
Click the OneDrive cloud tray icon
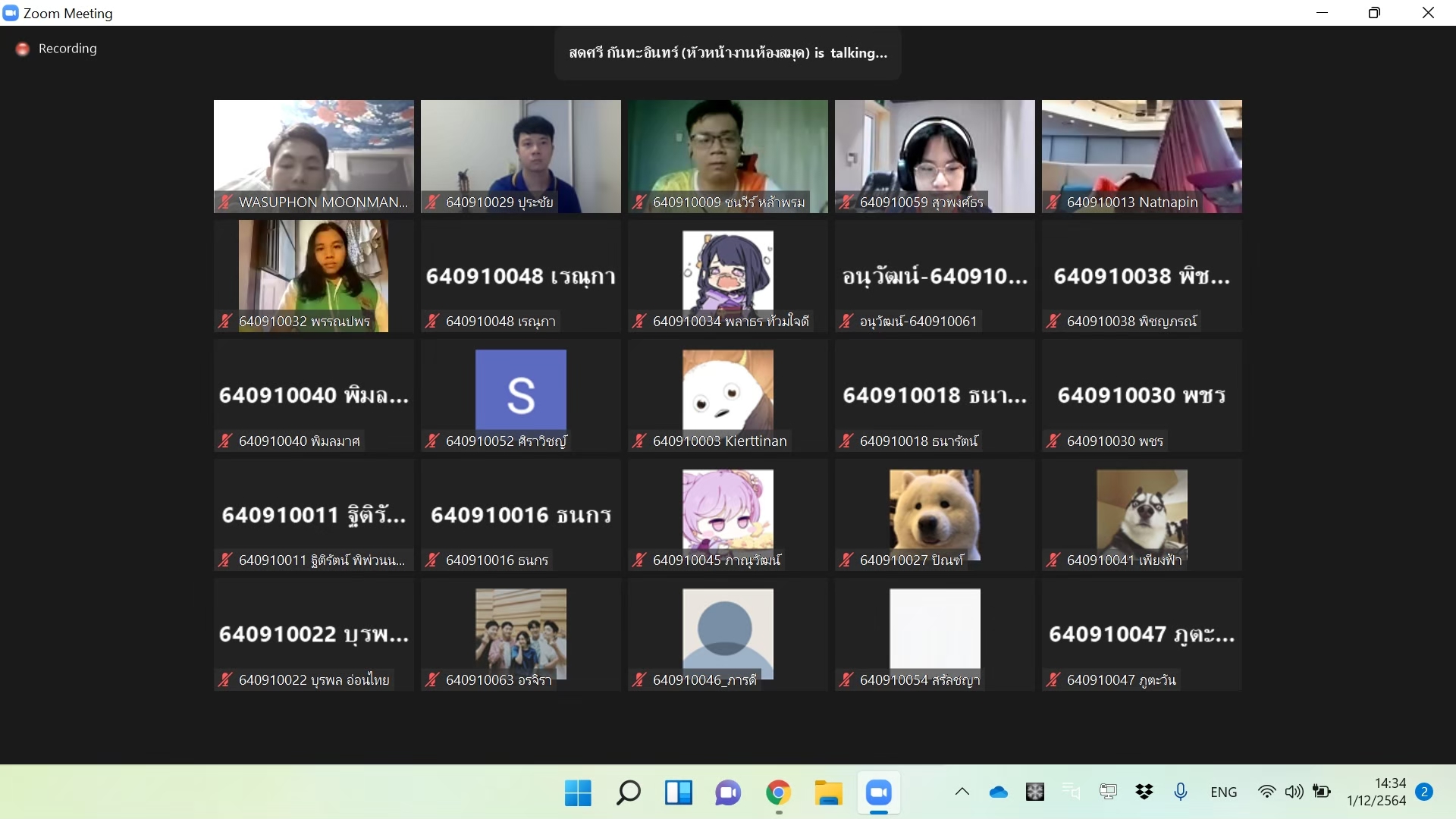click(999, 792)
